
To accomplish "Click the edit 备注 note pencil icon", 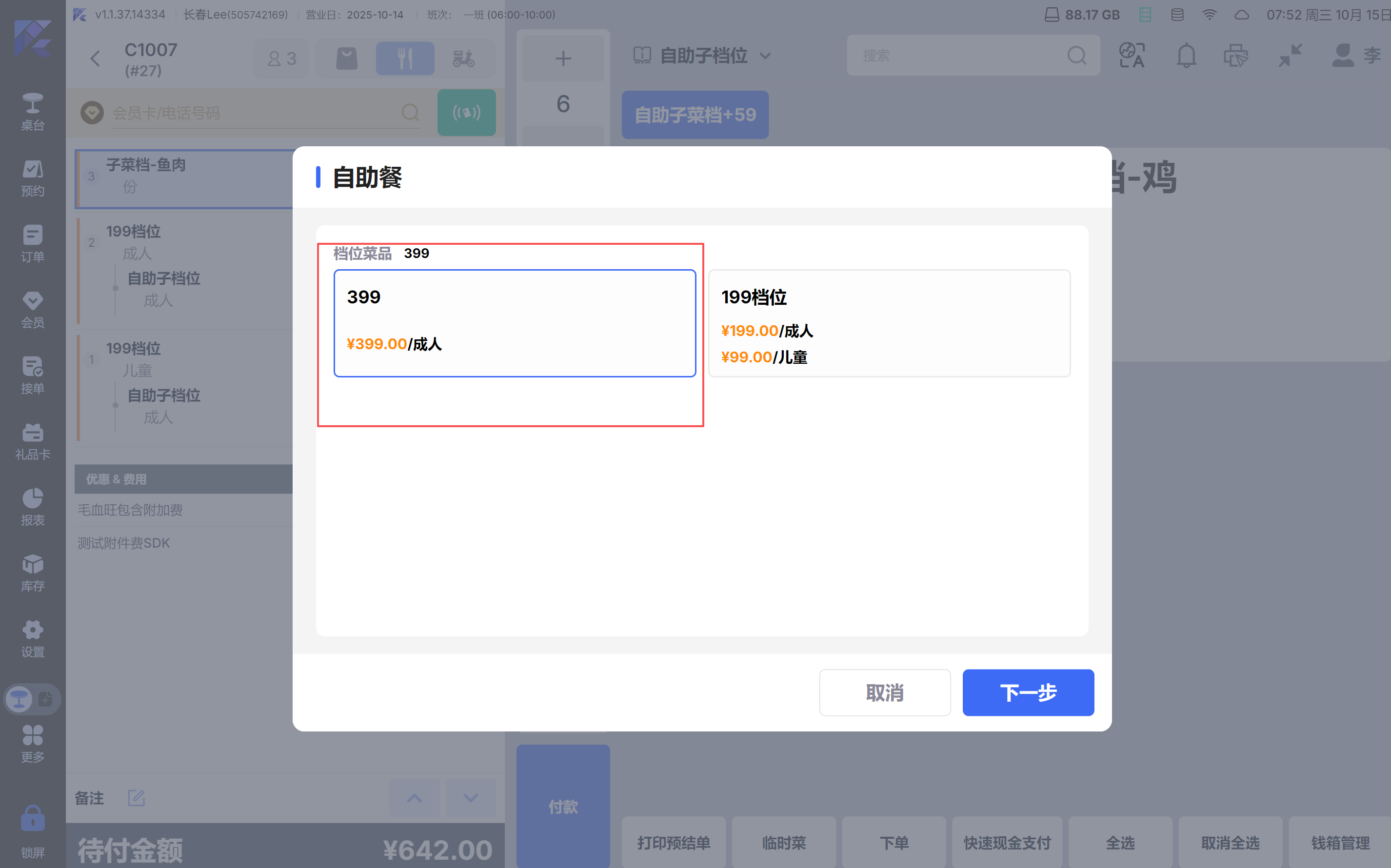I will click(x=136, y=797).
